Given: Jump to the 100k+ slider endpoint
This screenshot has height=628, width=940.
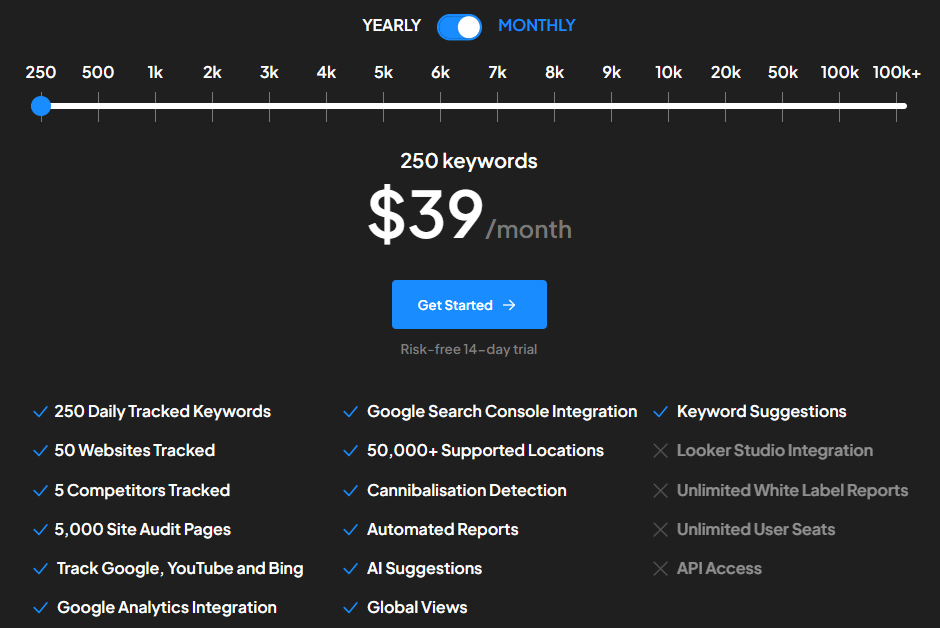Looking at the screenshot, I should click(x=897, y=106).
